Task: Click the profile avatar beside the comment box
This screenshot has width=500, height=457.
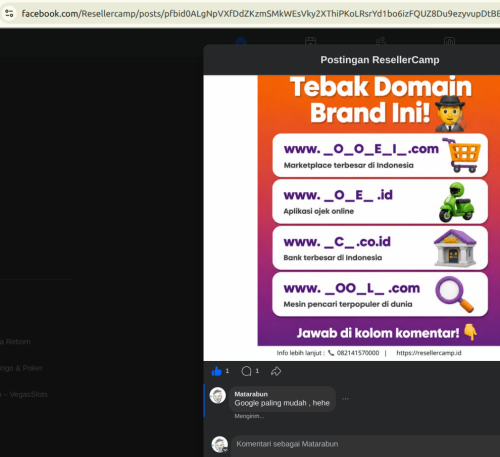Action: pos(220,444)
